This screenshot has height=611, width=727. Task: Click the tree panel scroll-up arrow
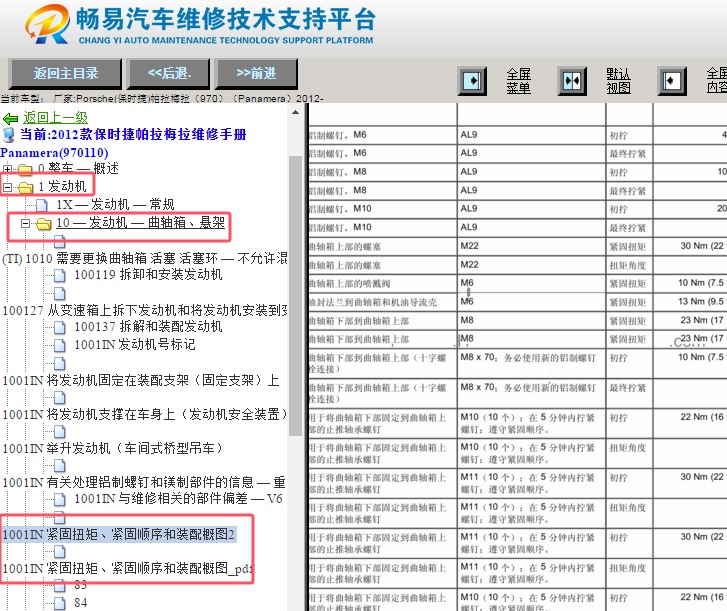[295, 113]
